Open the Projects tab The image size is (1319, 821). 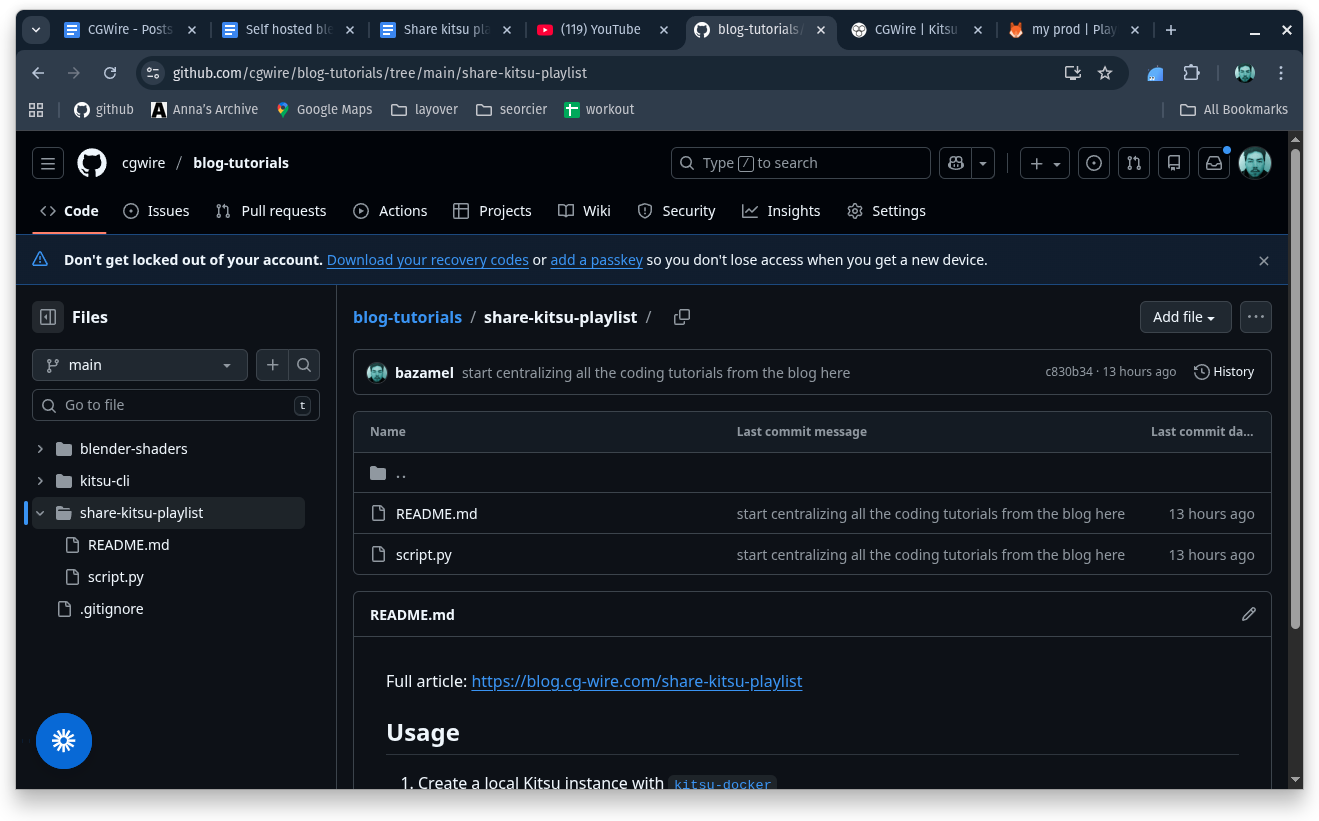point(492,211)
